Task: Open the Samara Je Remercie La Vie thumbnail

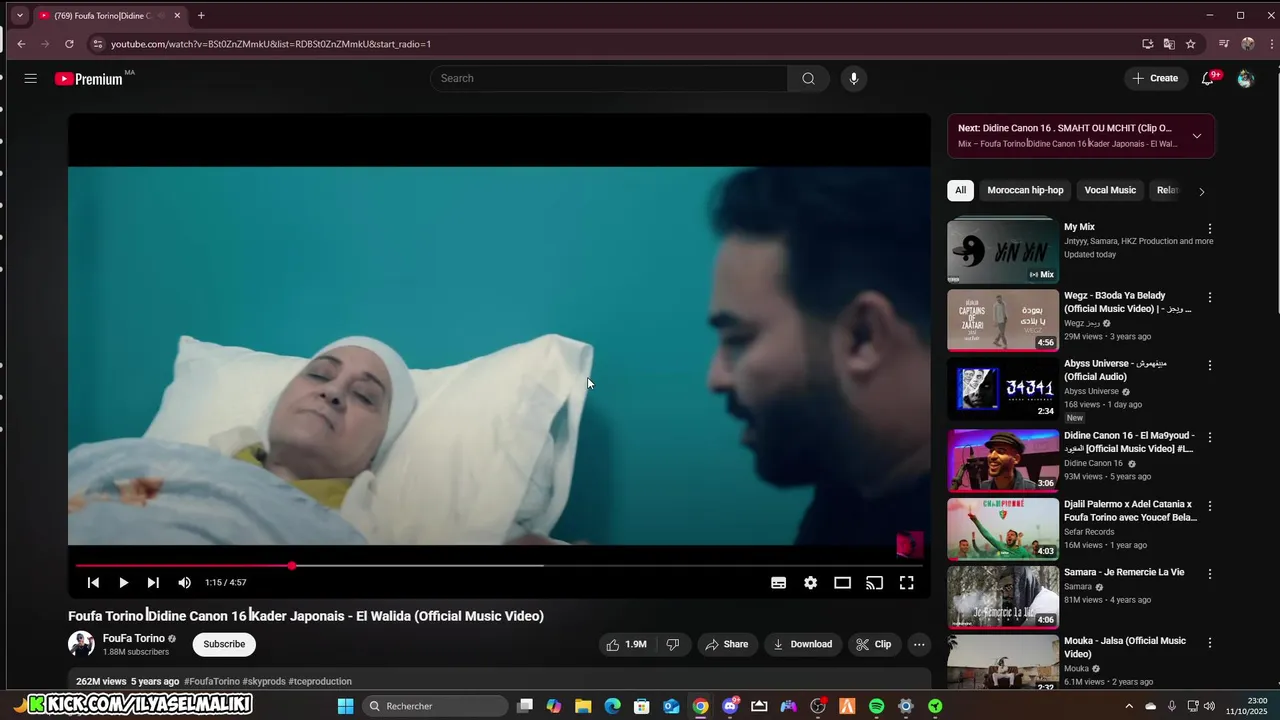Action: 1003,597
